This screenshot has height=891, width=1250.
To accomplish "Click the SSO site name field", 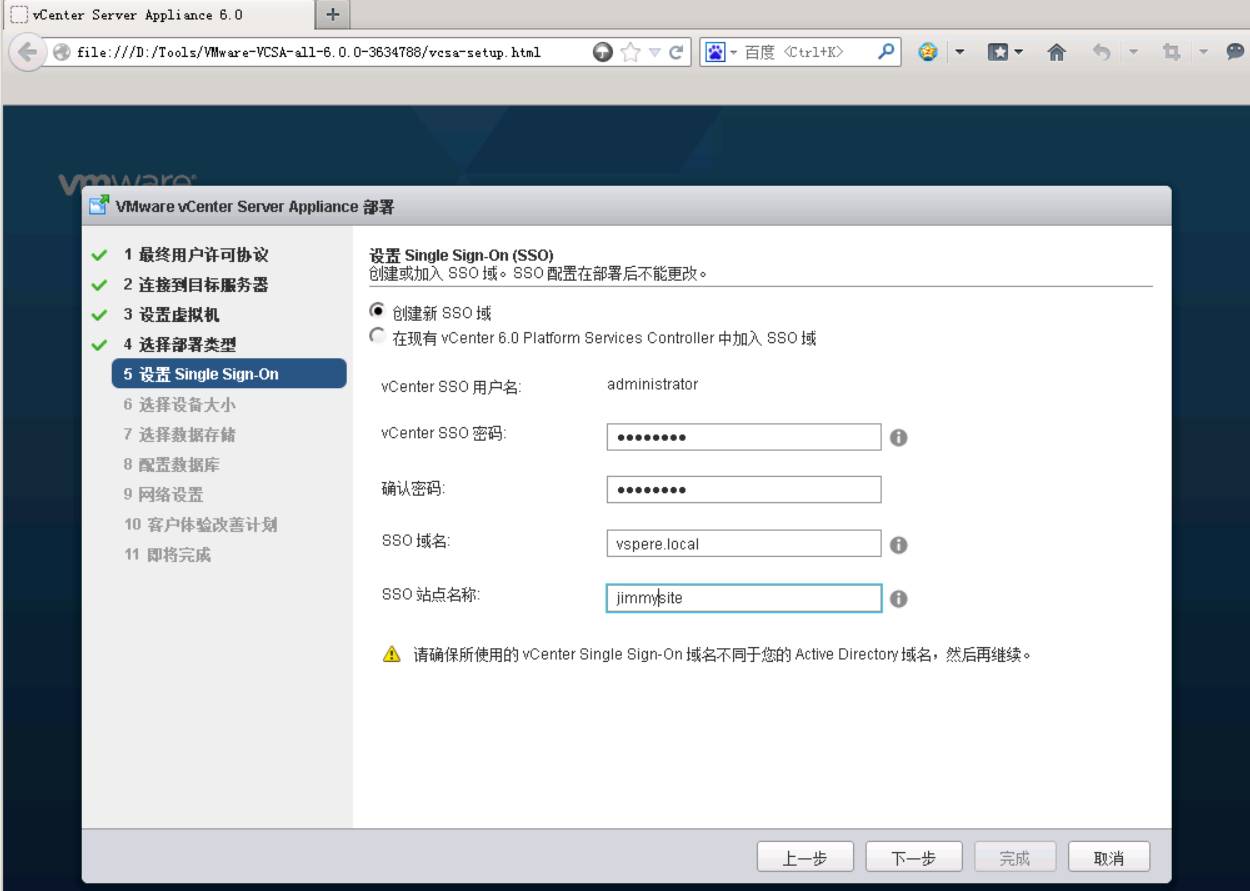I will (744, 598).
